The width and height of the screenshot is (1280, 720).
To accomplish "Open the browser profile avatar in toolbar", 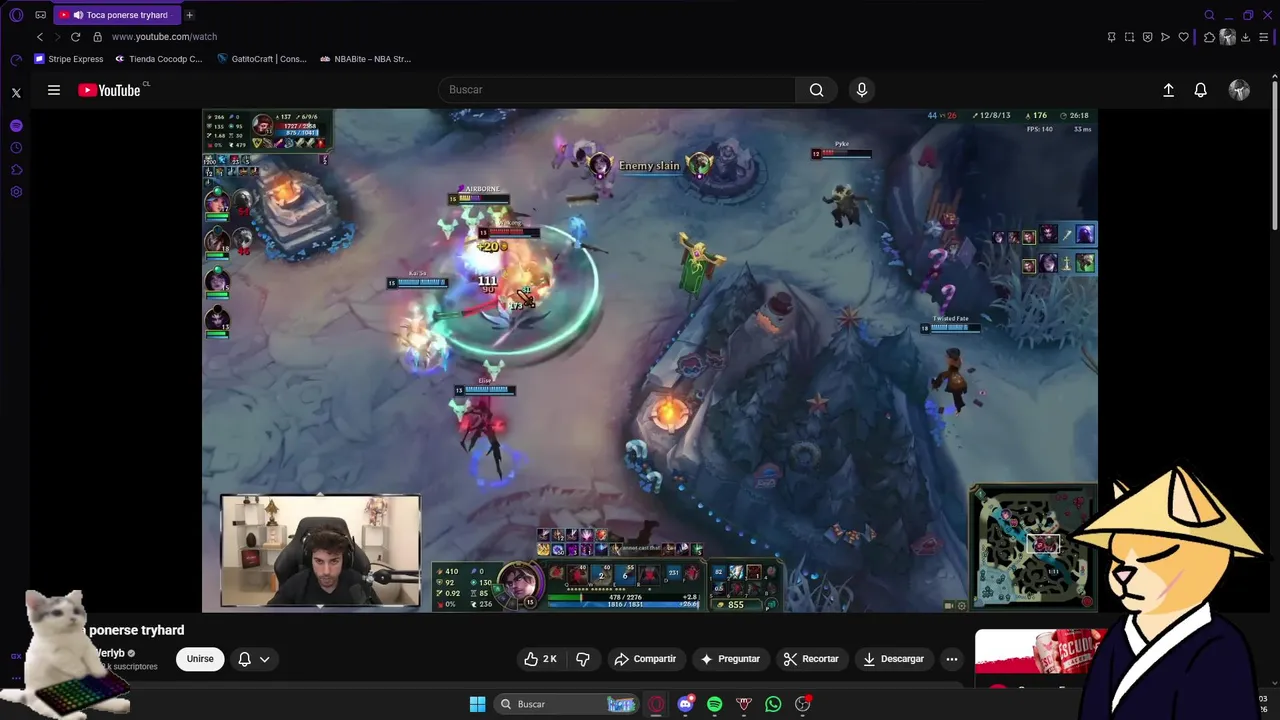I will tap(1227, 37).
